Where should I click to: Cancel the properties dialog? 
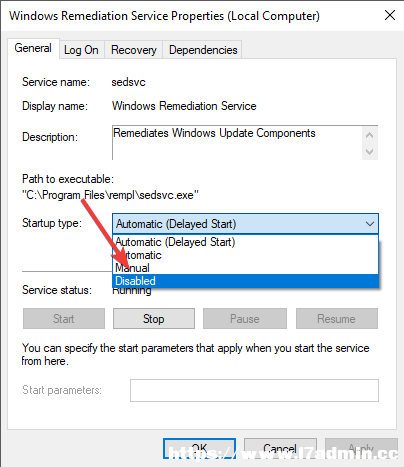point(280,448)
